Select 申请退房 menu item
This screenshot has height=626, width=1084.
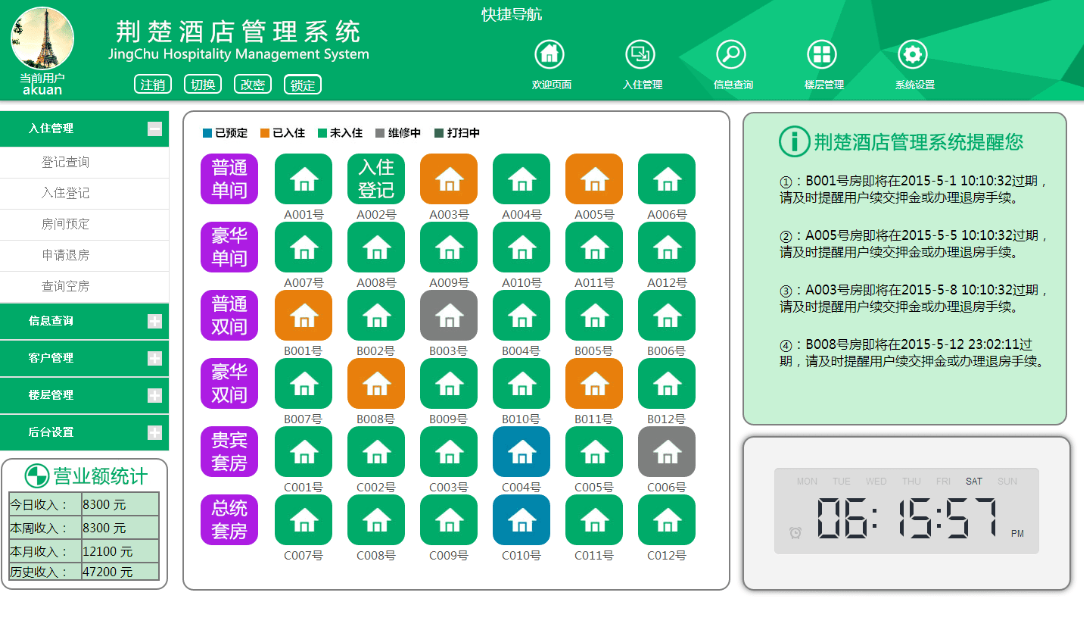click(66, 255)
